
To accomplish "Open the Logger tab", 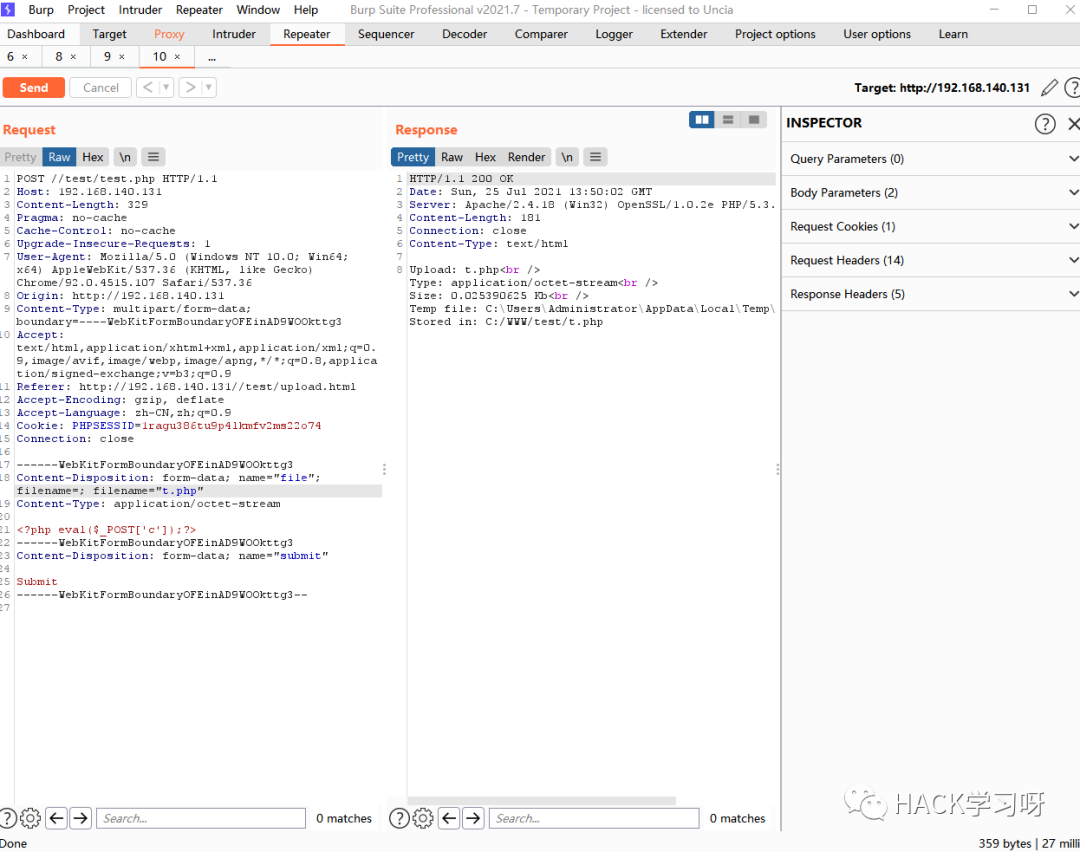I will pos(614,34).
